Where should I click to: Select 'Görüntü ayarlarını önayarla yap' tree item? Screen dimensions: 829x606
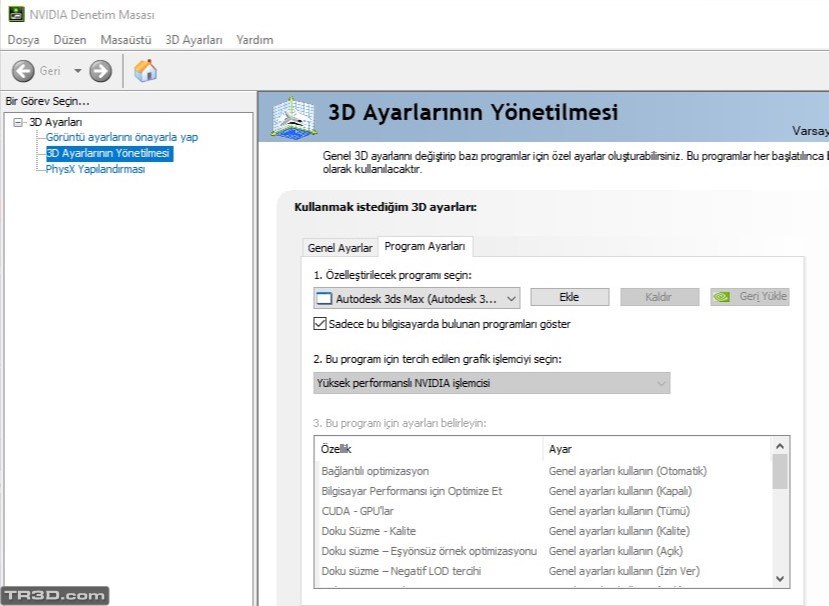tap(121, 137)
